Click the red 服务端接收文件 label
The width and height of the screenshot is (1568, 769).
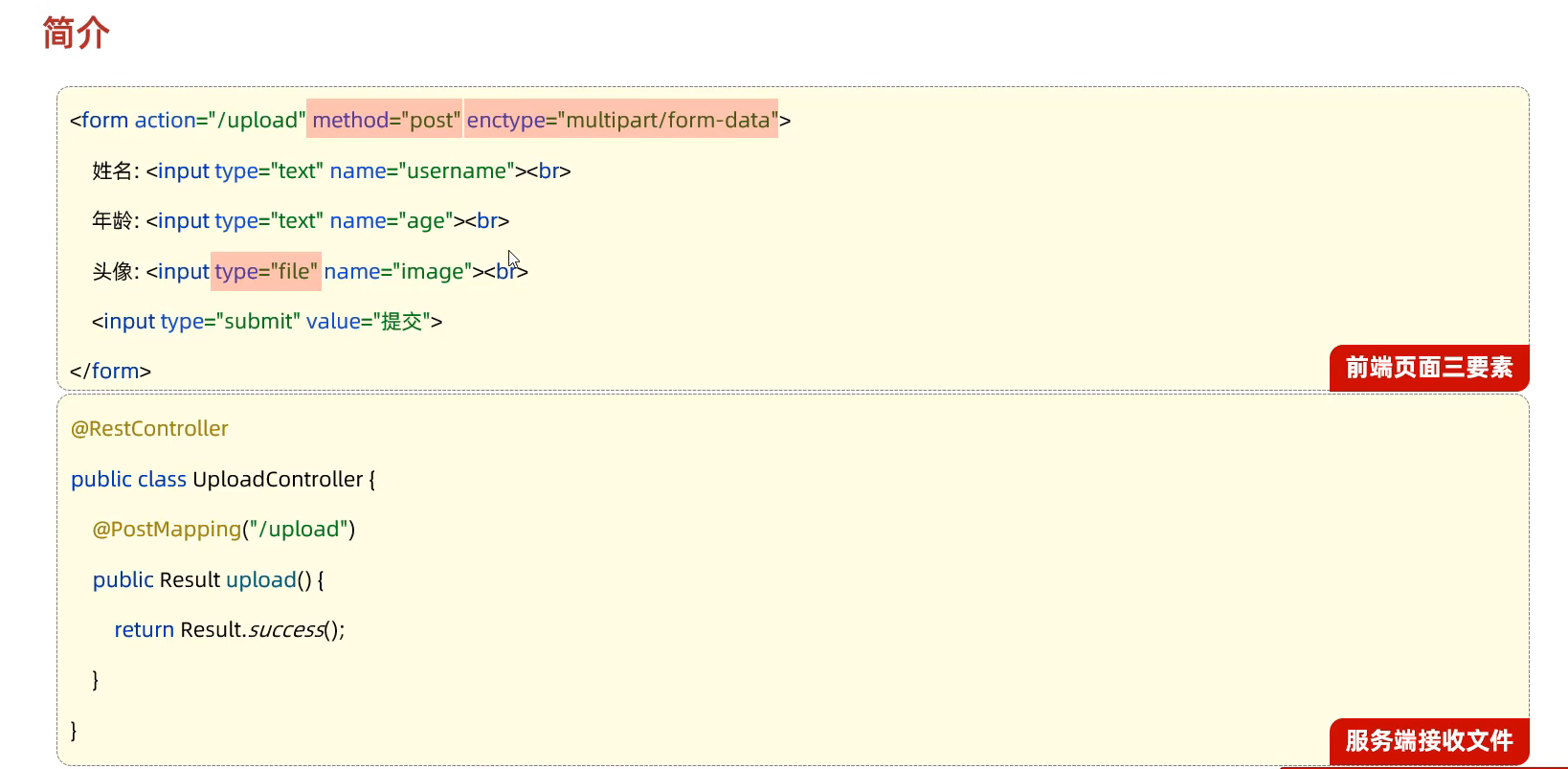(1428, 741)
